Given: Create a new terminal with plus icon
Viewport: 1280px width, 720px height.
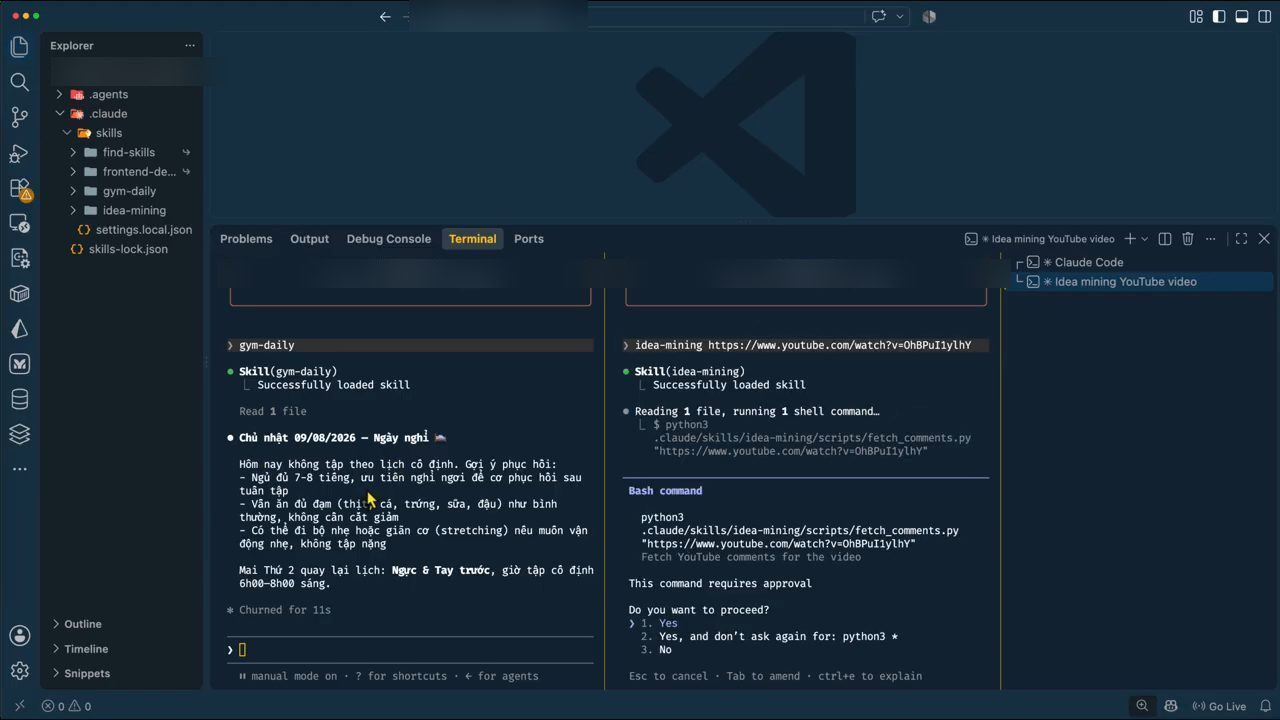Looking at the screenshot, I should [x=1130, y=239].
